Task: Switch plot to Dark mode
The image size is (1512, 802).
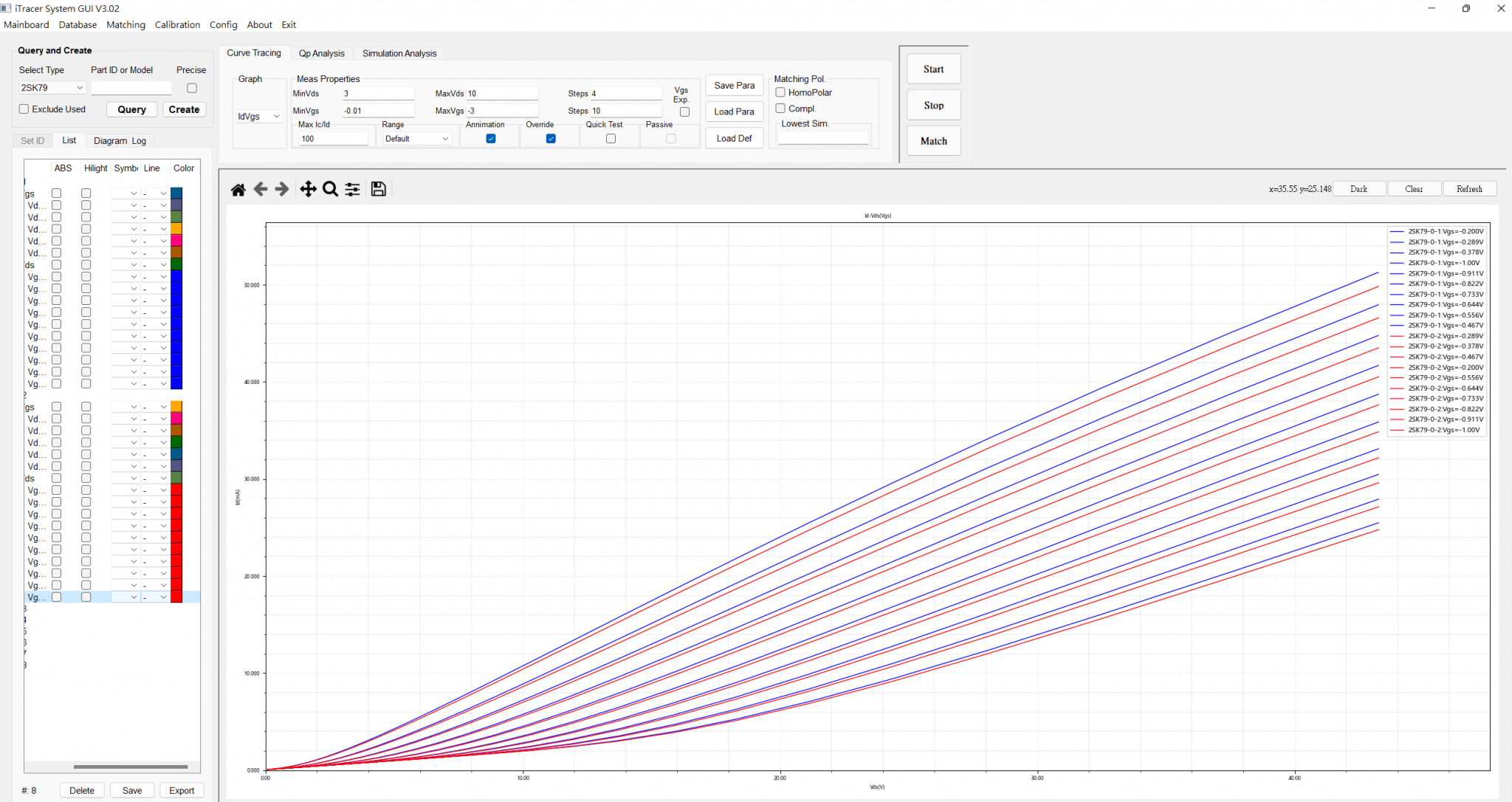Action: pos(1358,189)
